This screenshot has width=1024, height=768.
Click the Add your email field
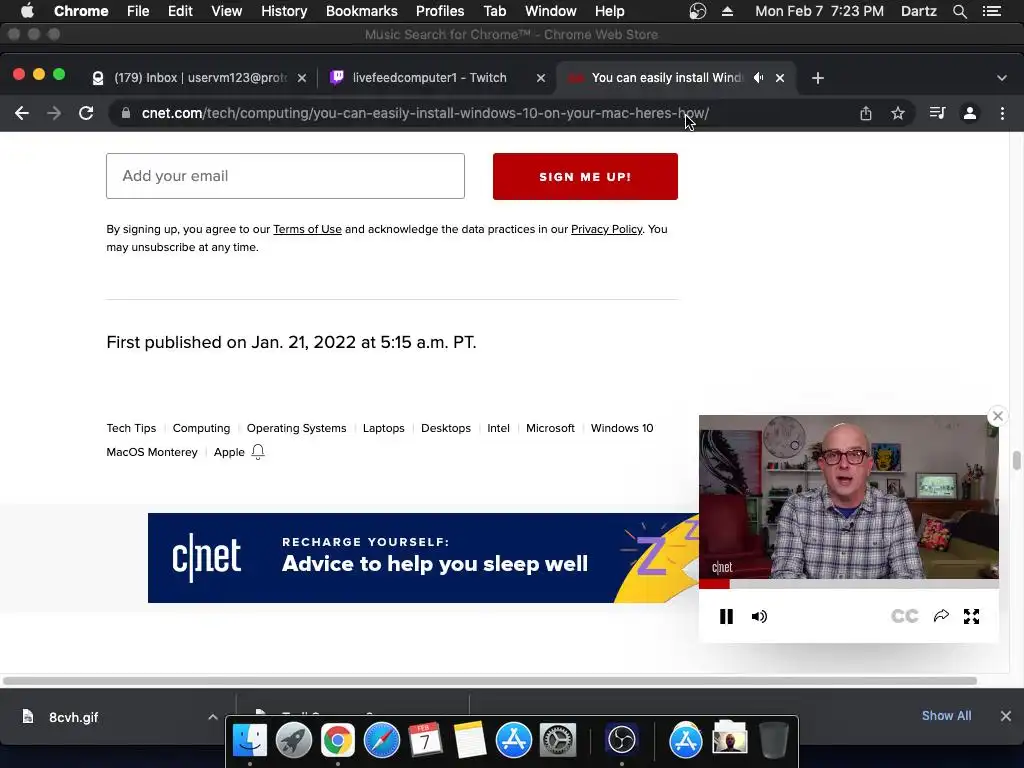click(285, 176)
